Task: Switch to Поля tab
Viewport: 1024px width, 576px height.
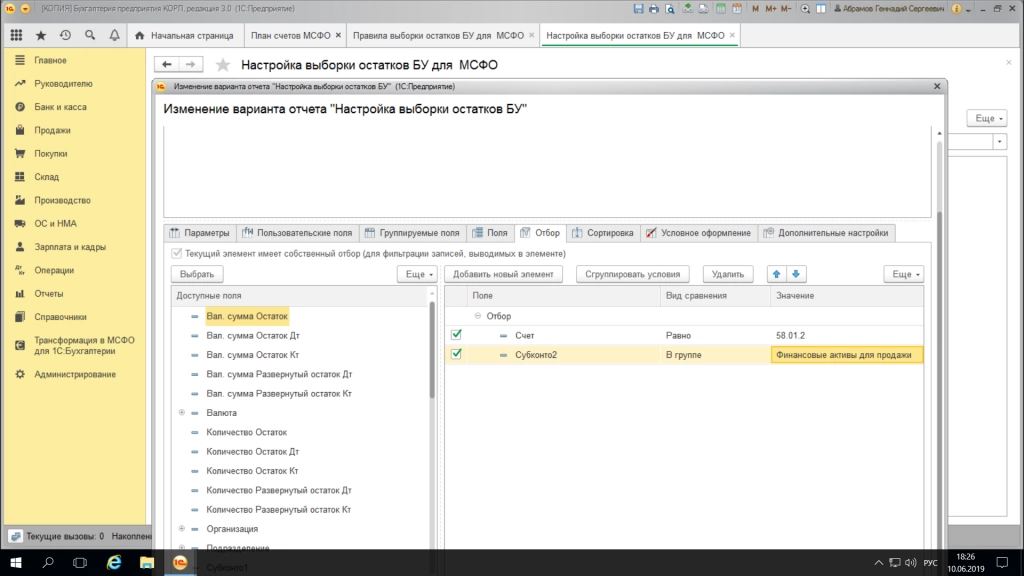Action: pyautogui.click(x=490, y=233)
